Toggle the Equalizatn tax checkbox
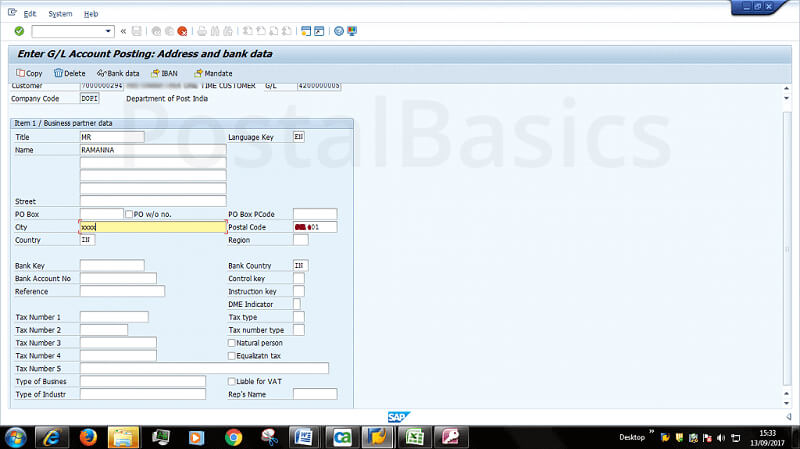800x449 pixels. (232, 355)
